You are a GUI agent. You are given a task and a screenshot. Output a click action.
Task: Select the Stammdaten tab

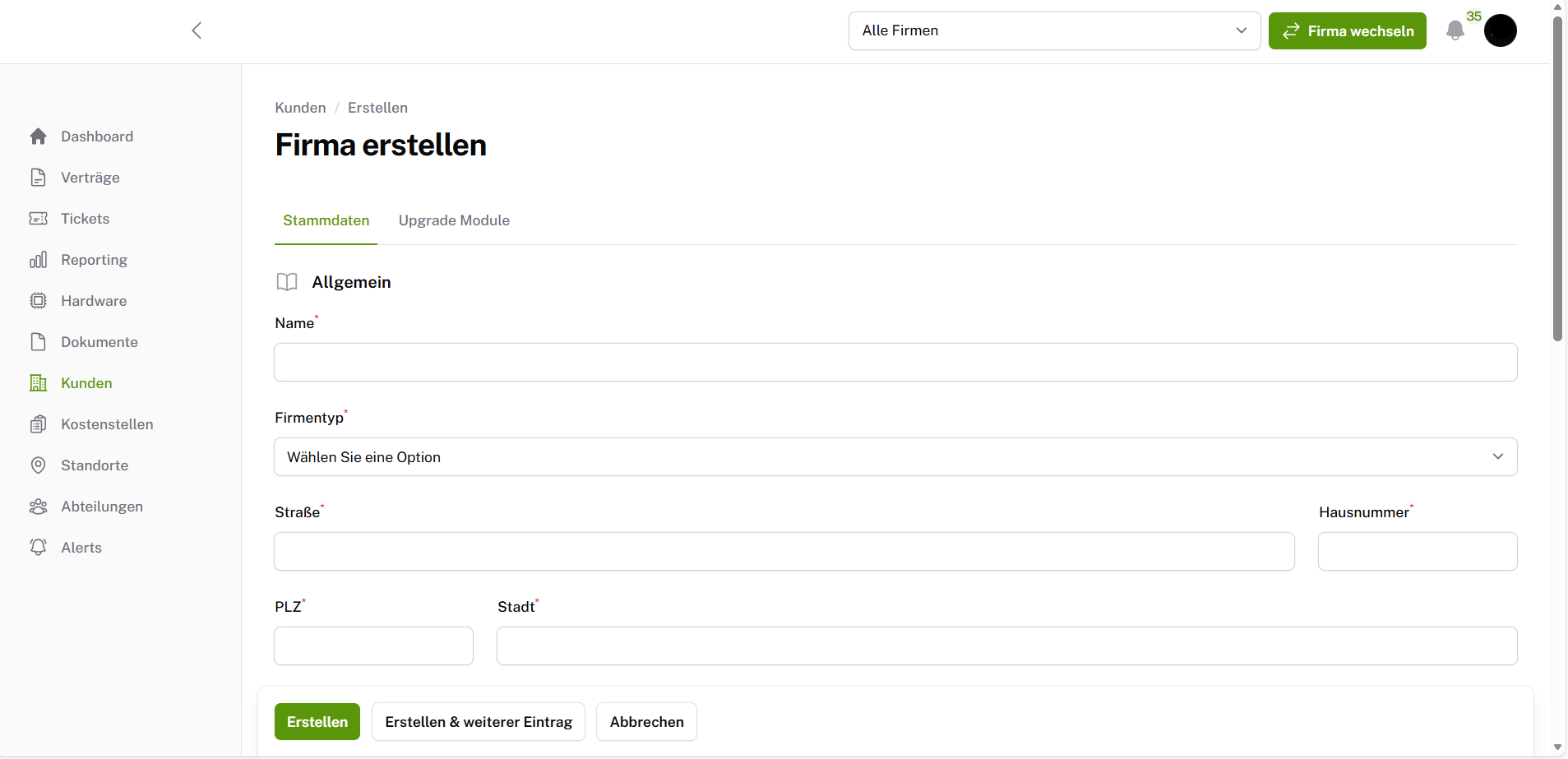[326, 220]
